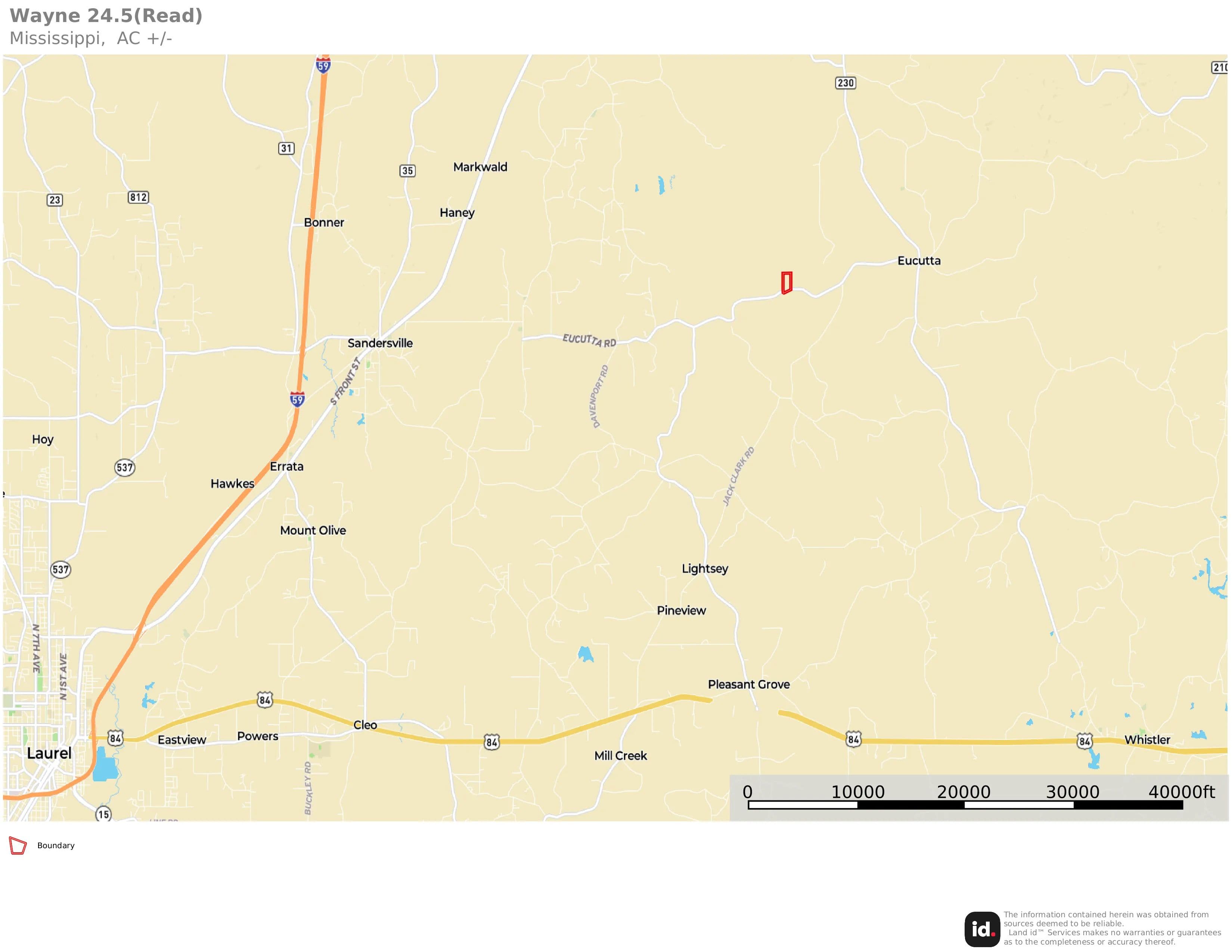The height and width of the screenshot is (952, 1232).
Task: Click the 20000 mark on scale bar
Action: tap(963, 792)
